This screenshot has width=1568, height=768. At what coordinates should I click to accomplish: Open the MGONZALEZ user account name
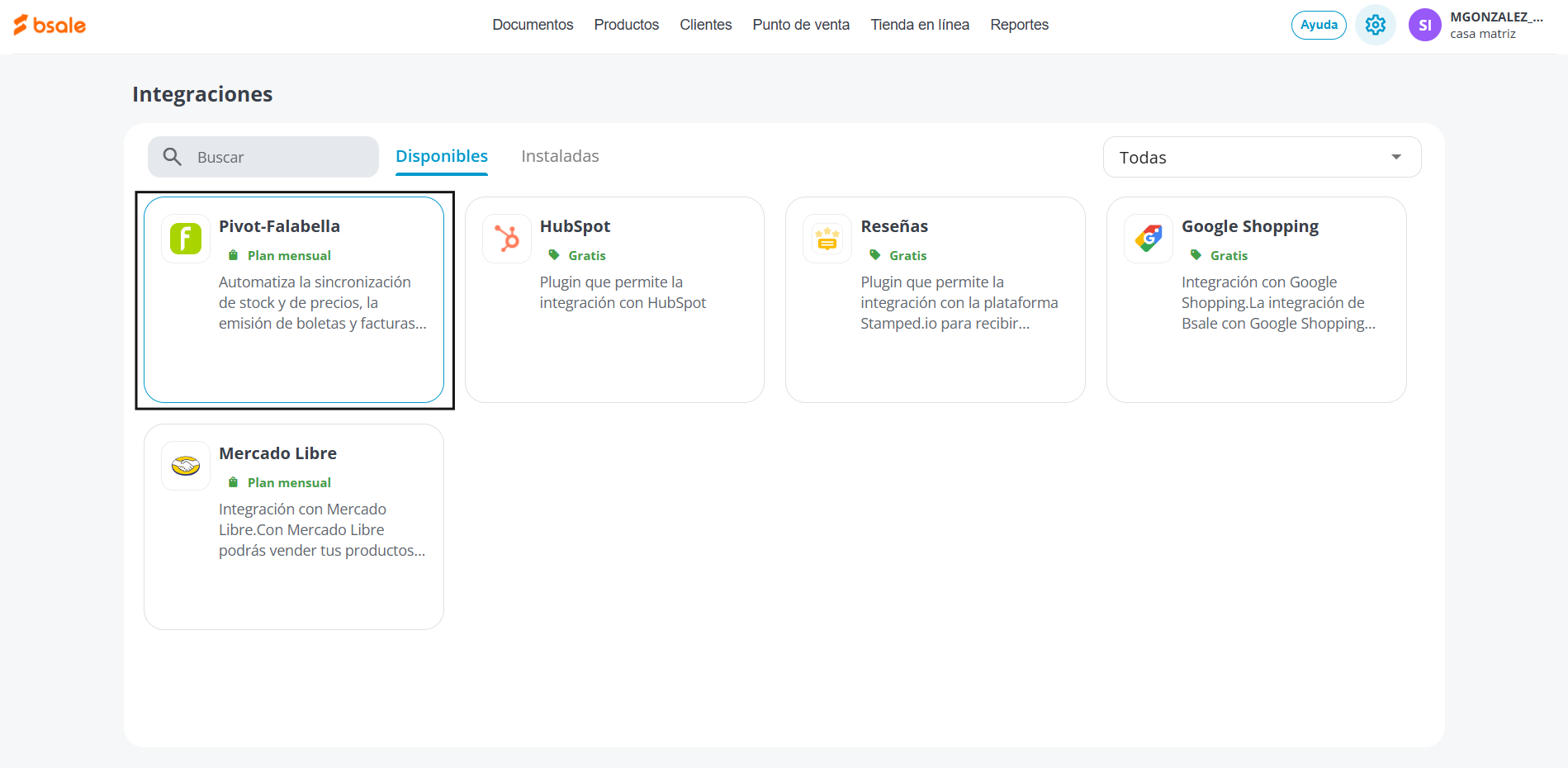coord(1496,17)
